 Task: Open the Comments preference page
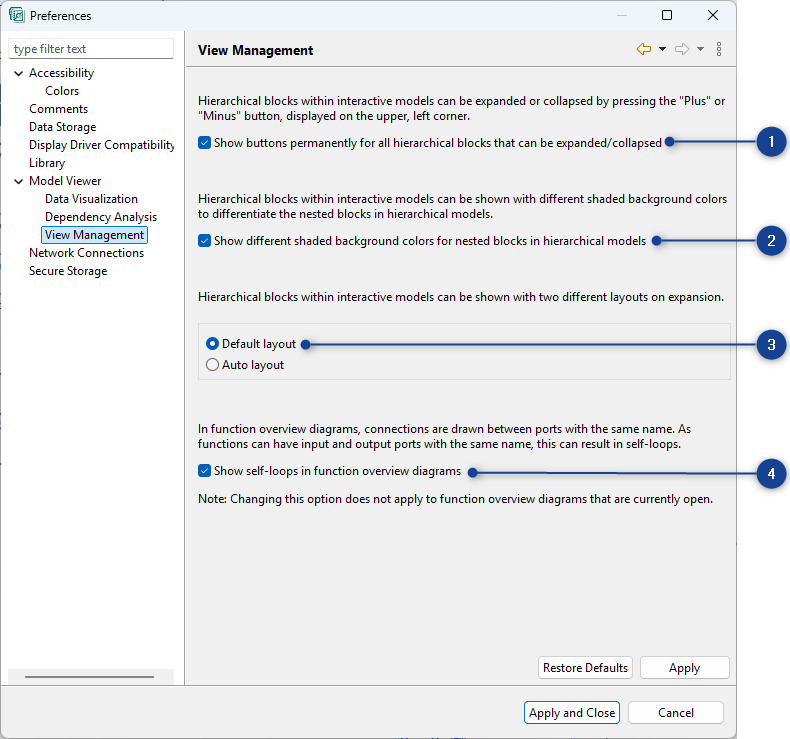coord(58,109)
